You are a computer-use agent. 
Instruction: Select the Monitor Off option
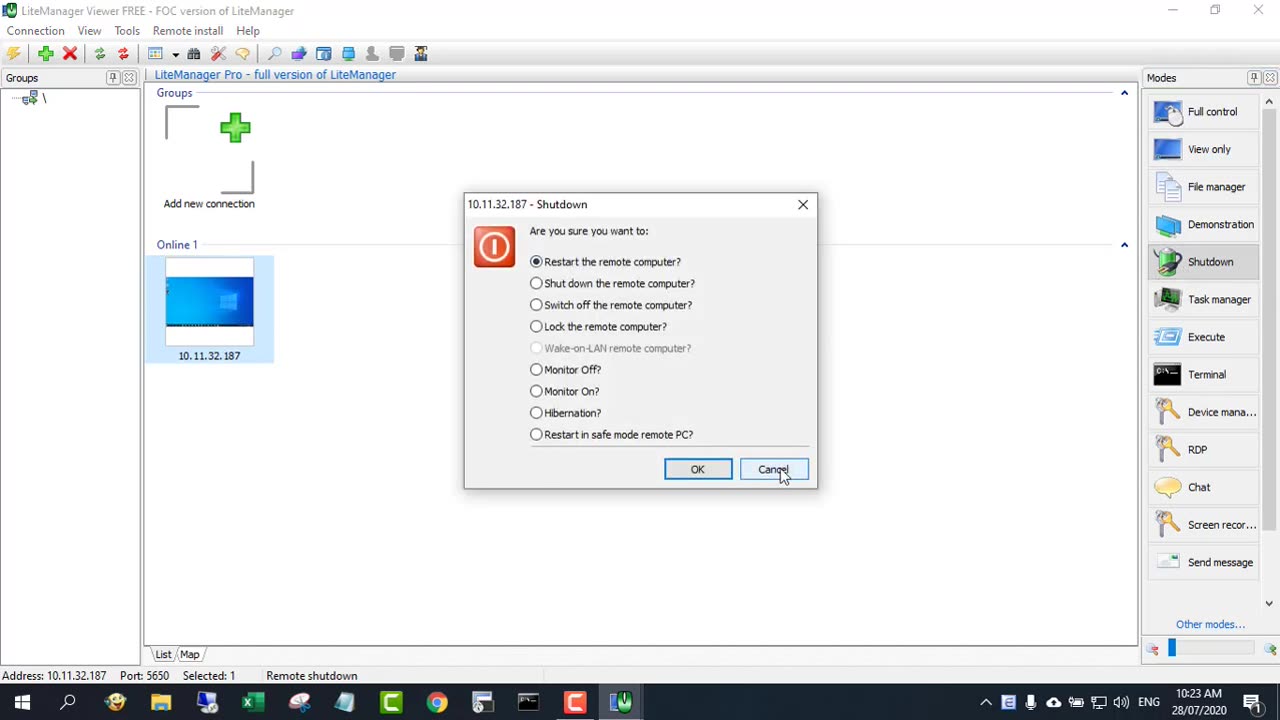566,370
